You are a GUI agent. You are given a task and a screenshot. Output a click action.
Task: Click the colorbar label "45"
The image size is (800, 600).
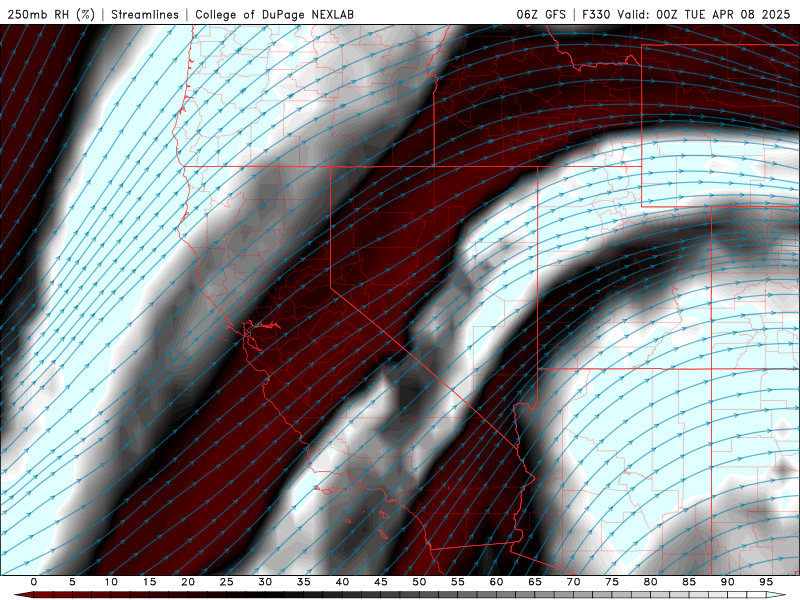381,582
